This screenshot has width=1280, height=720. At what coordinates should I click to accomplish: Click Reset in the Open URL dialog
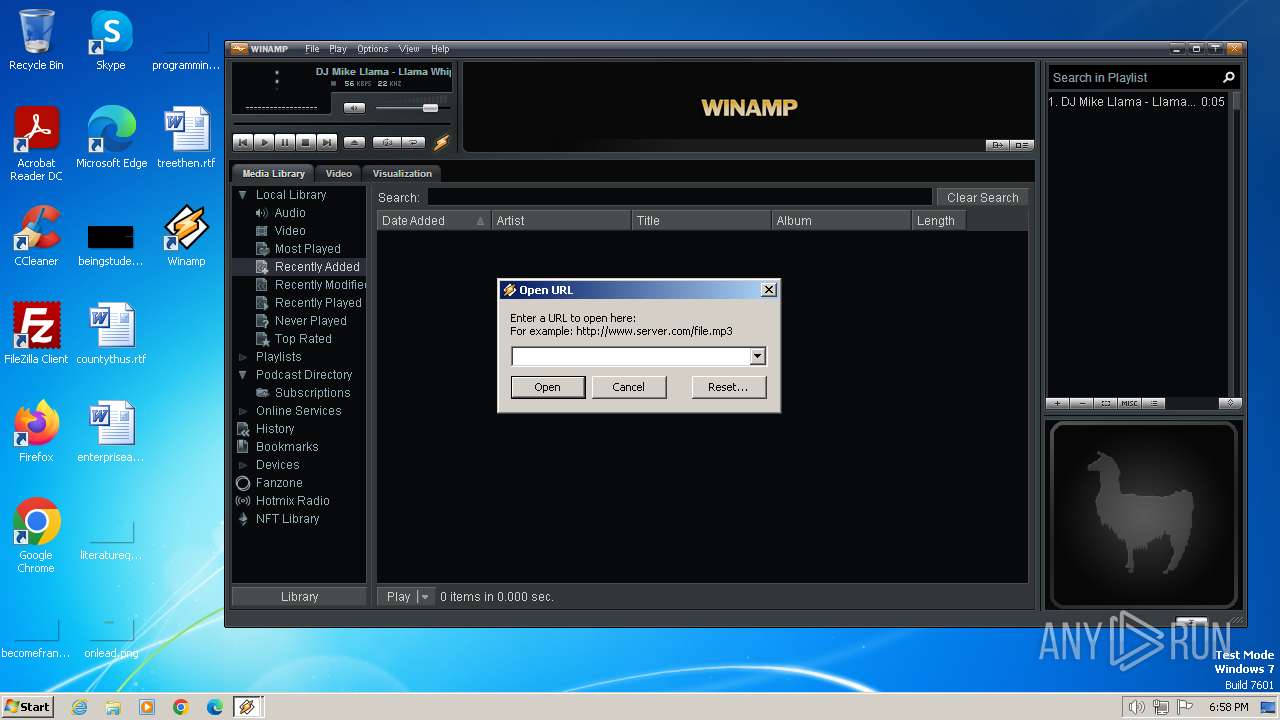point(728,387)
